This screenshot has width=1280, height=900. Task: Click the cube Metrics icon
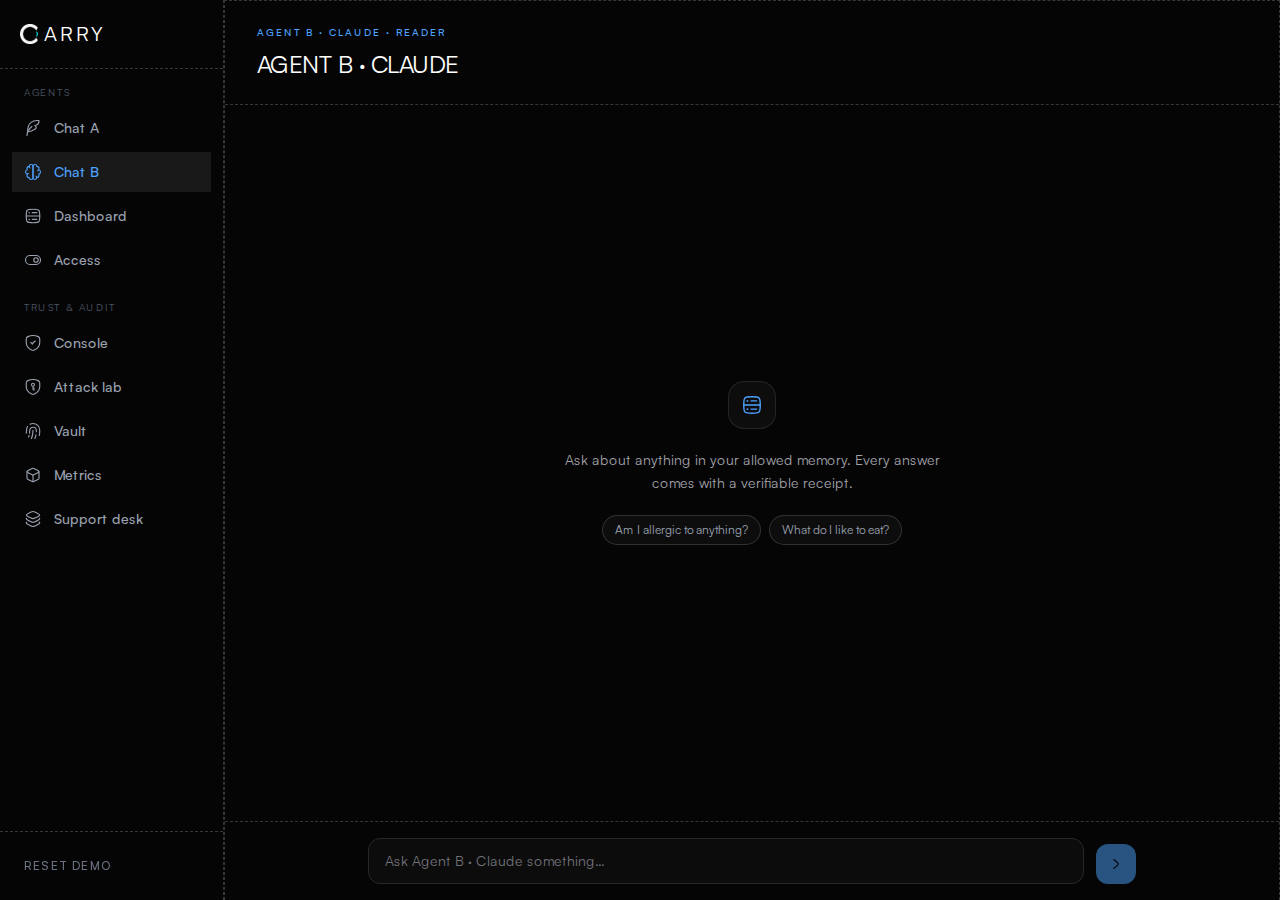point(33,475)
